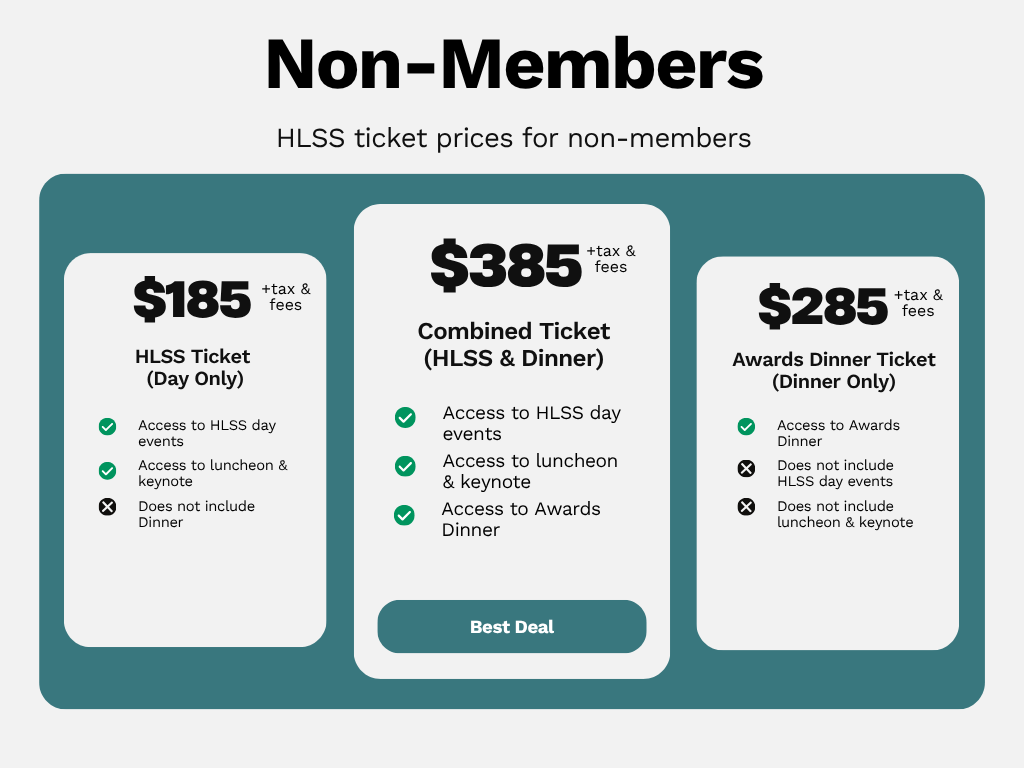
Task: Click the black X icon beside 'Does not include Dinner'
Action: 108,507
